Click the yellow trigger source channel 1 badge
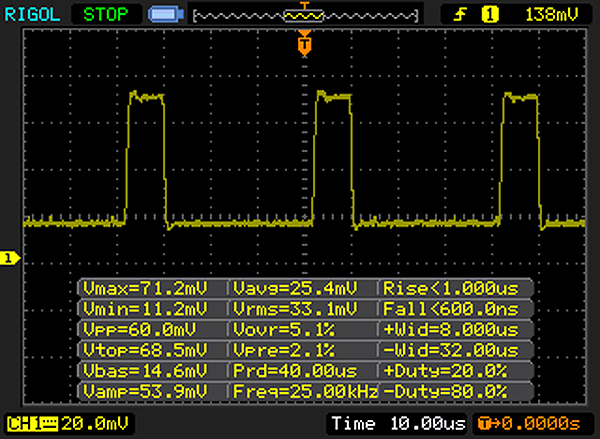The image size is (600, 439). click(x=490, y=15)
